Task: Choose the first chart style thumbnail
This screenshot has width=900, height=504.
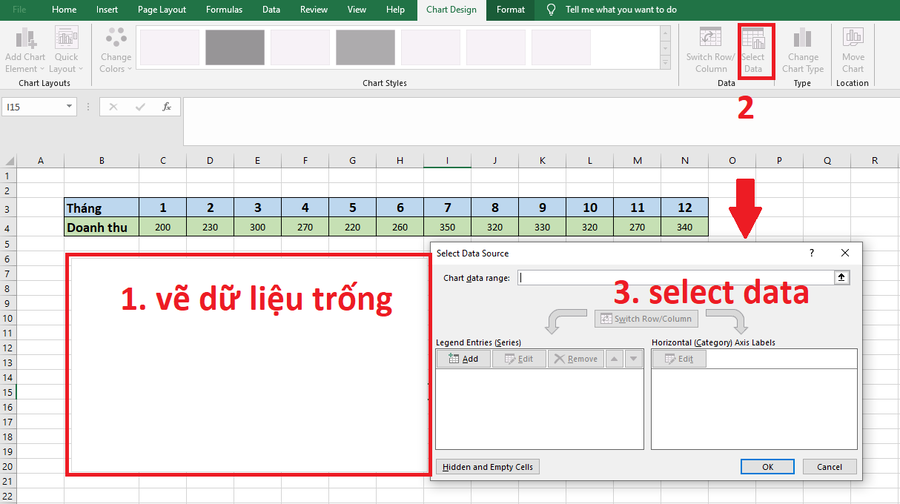Action: tap(169, 48)
